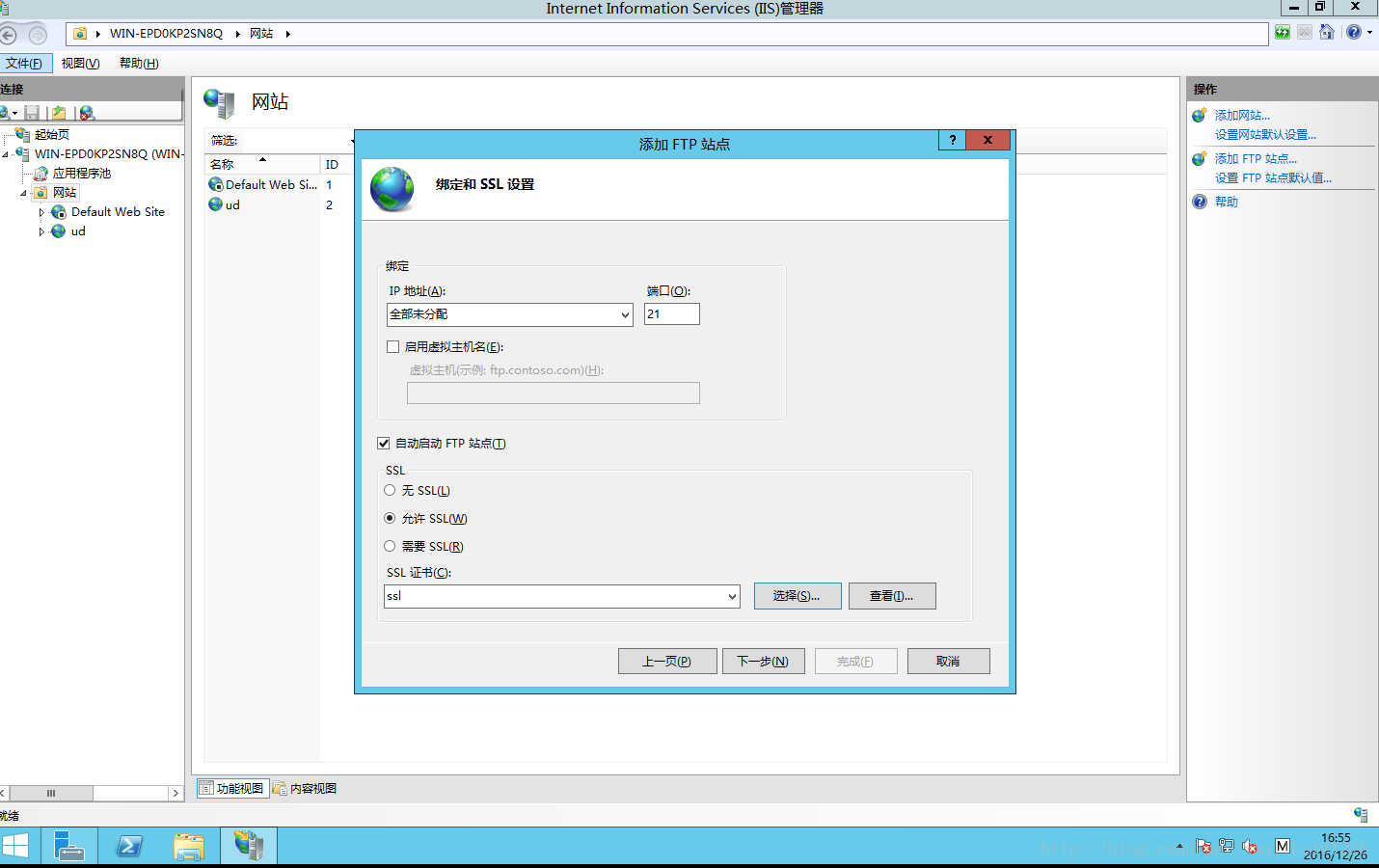
Task: Select the 网站 sites node in the tree
Action: click(x=64, y=193)
